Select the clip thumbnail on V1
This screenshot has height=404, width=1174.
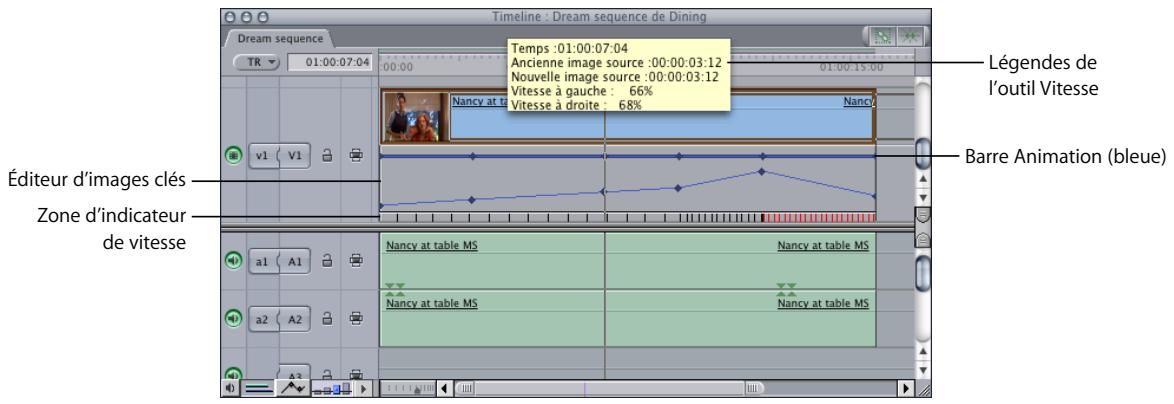pyautogui.click(x=416, y=116)
